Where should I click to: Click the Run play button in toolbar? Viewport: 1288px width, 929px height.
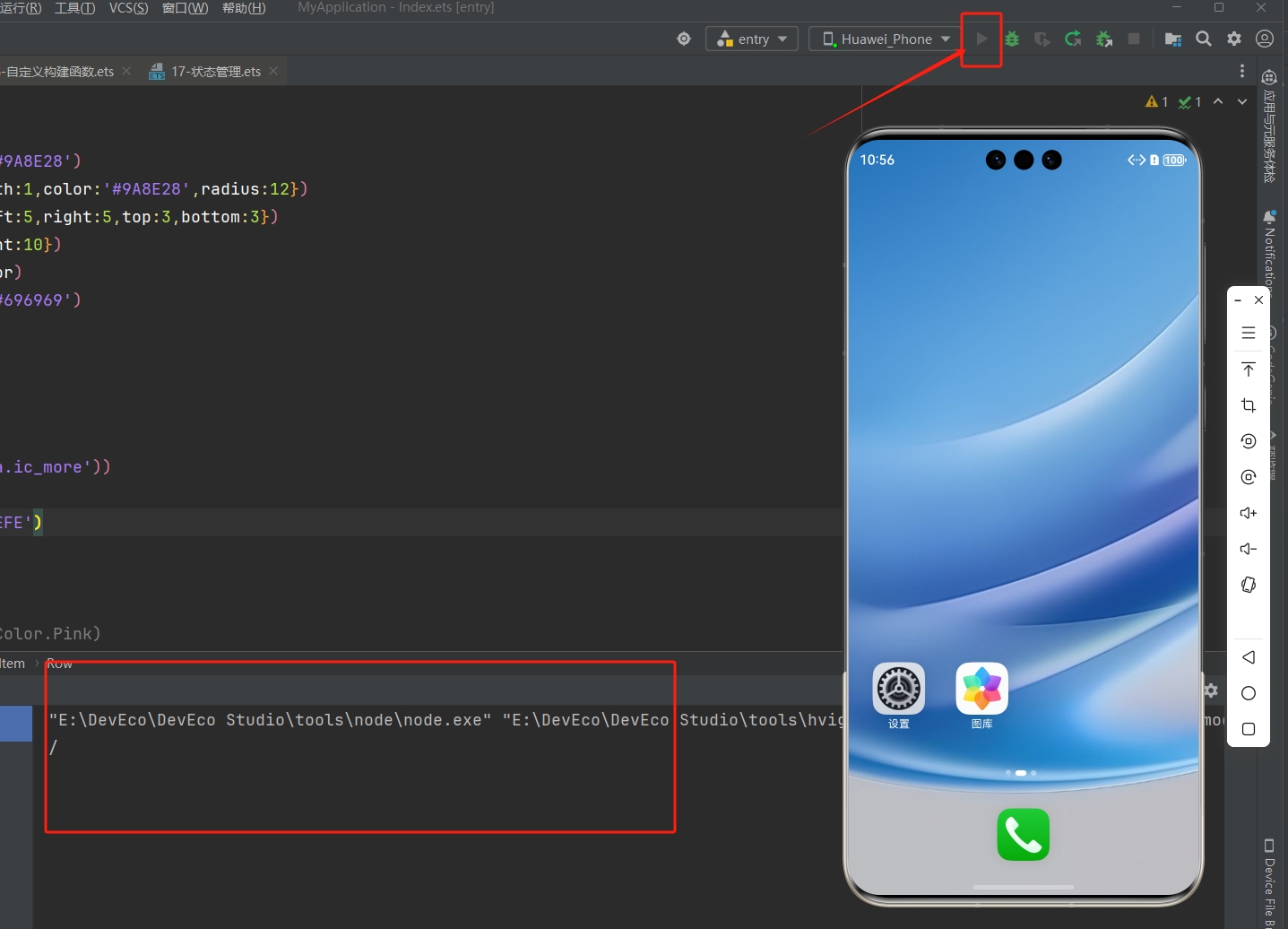click(x=981, y=39)
